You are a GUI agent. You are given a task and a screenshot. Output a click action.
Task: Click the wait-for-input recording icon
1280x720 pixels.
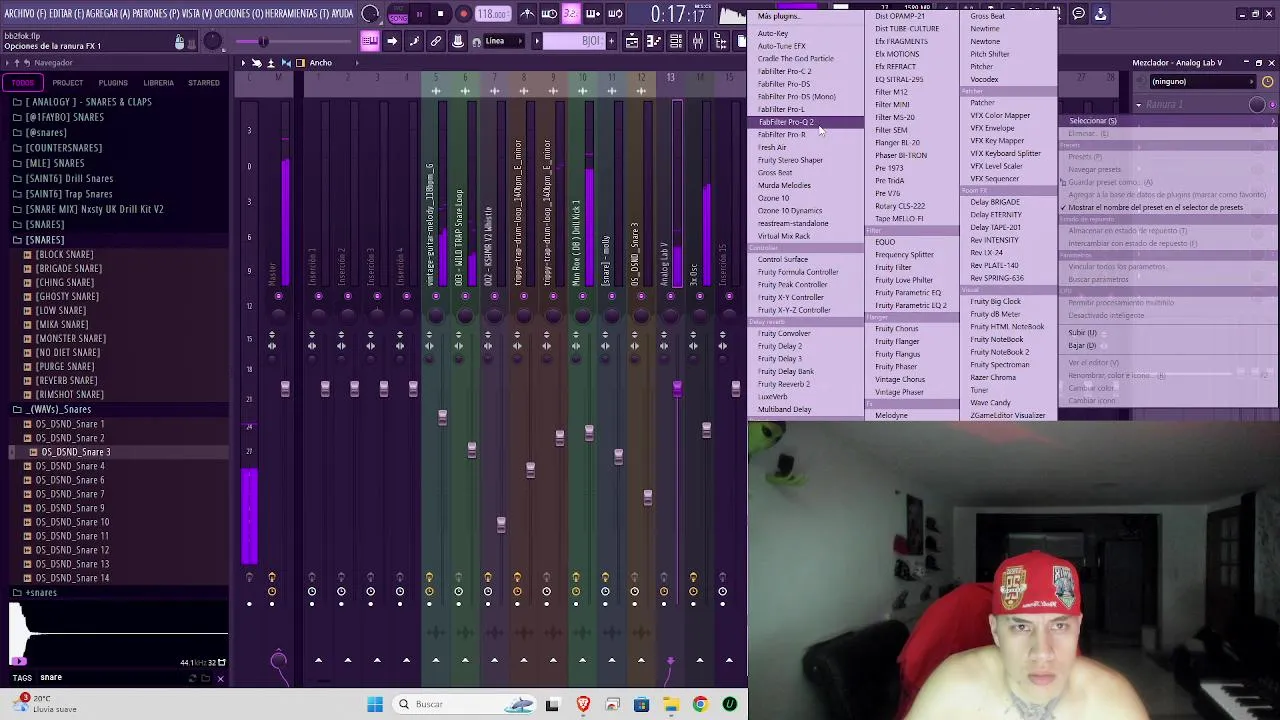(549, 14)
